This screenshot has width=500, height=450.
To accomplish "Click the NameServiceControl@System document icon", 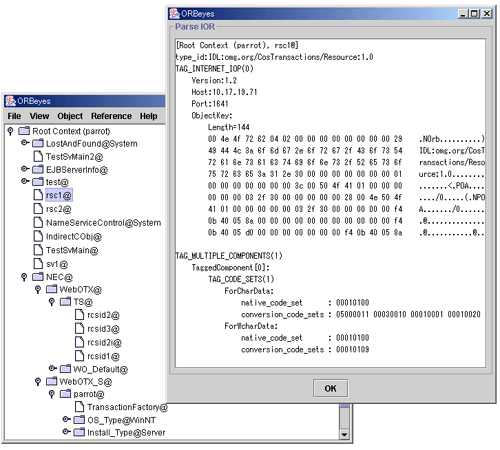I will (38, 222).
